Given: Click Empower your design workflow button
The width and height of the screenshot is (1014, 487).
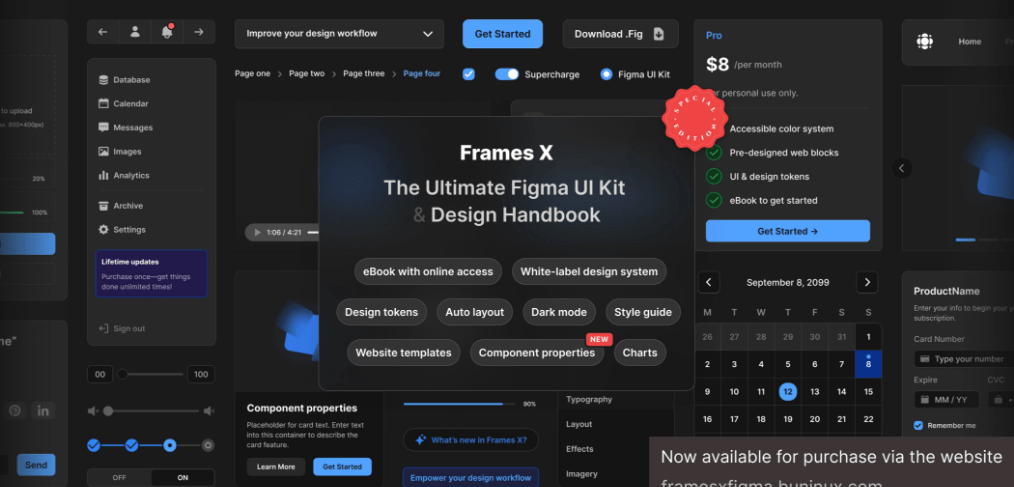Looking at the screenshot, I should pos(471,478).
